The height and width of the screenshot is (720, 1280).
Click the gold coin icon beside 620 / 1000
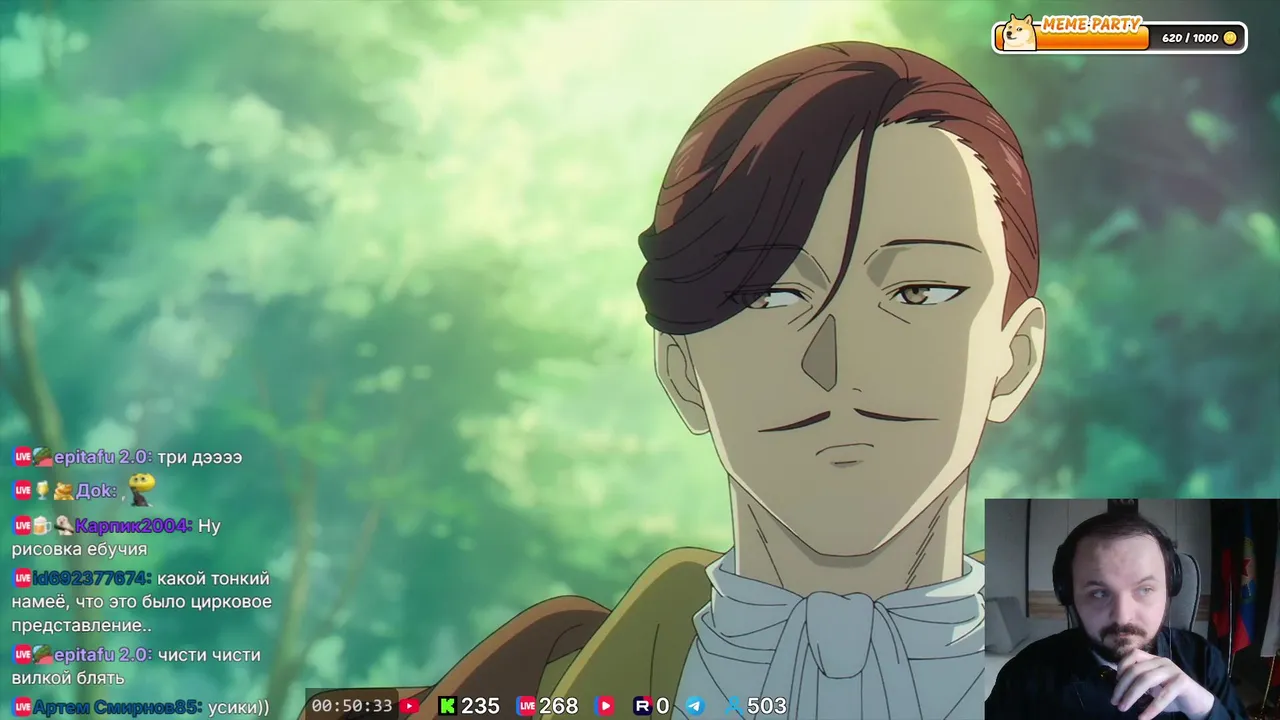click(x=1230, y=38)
